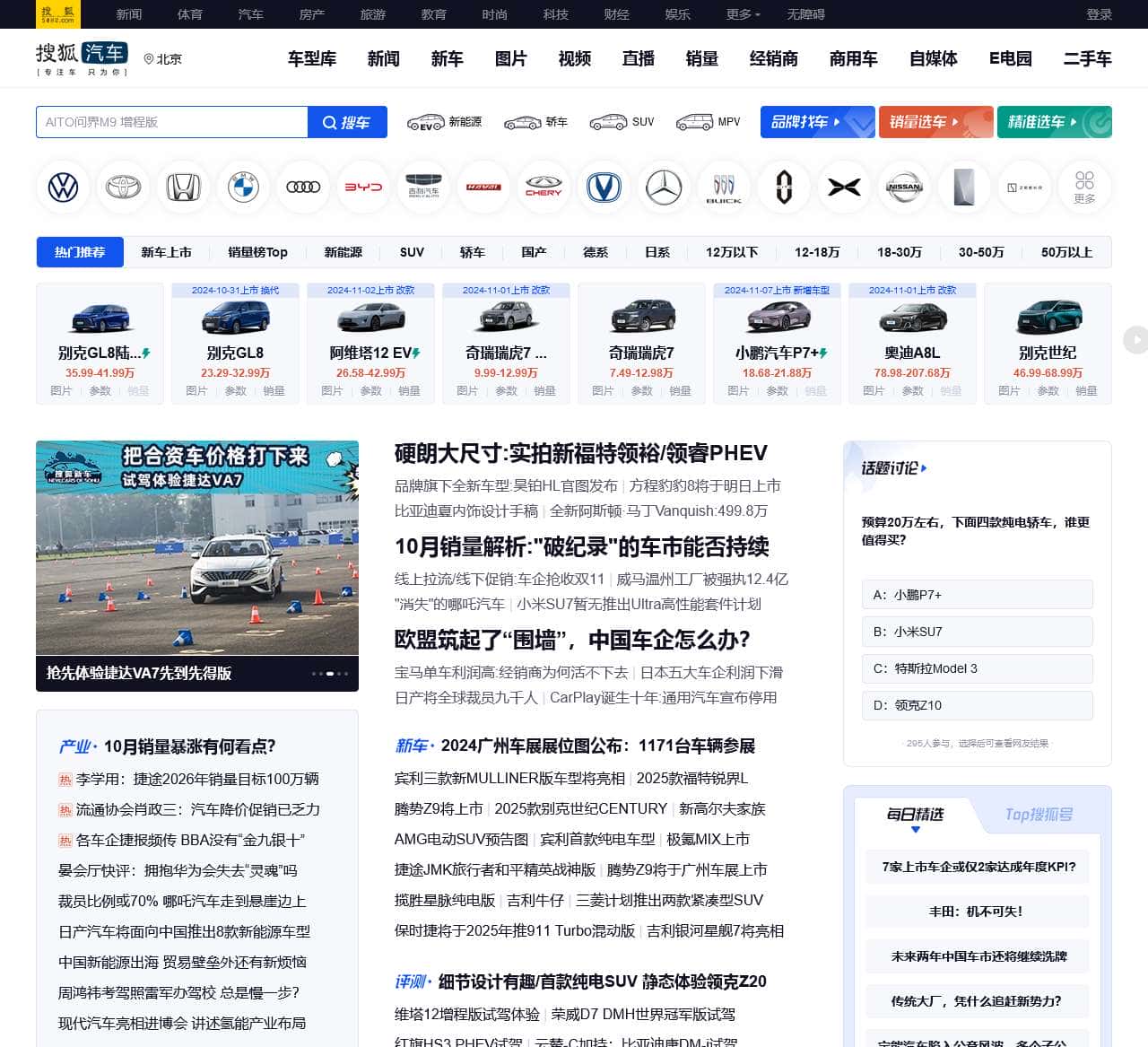
Task: Expand the 更多 dropdown in top bar
Action: tap(743, 14)
